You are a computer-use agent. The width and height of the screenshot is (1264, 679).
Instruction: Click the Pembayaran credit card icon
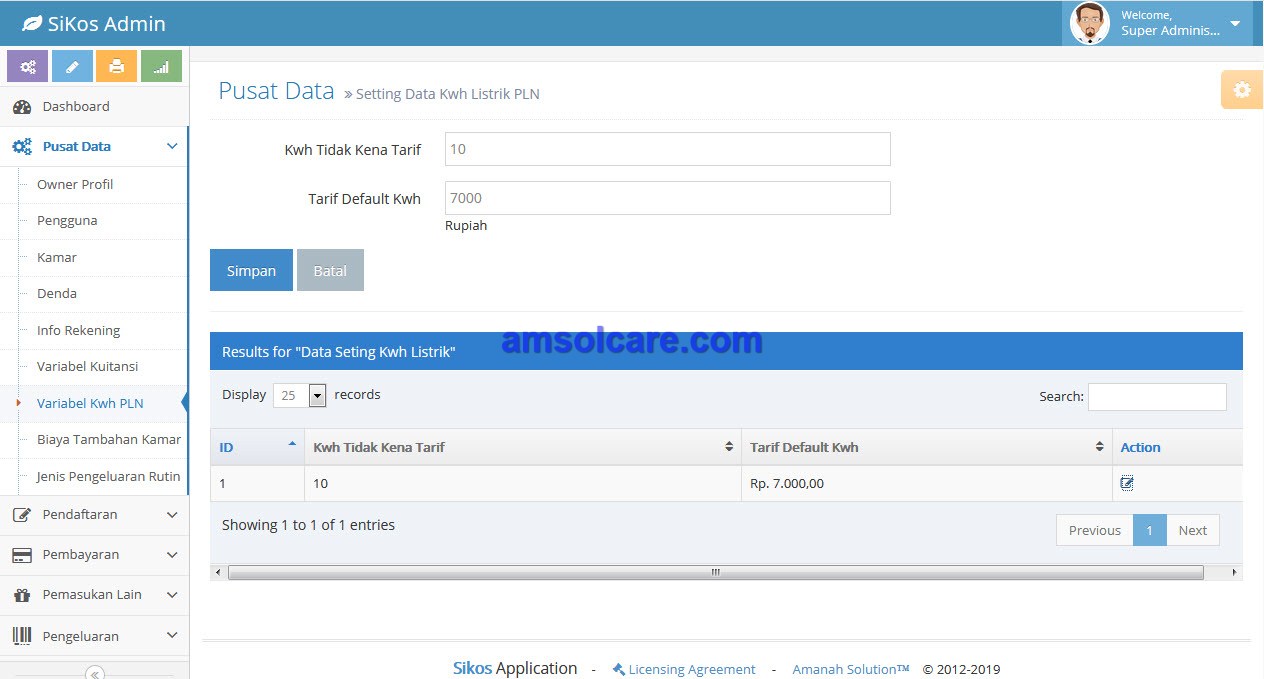pos(22,555)
